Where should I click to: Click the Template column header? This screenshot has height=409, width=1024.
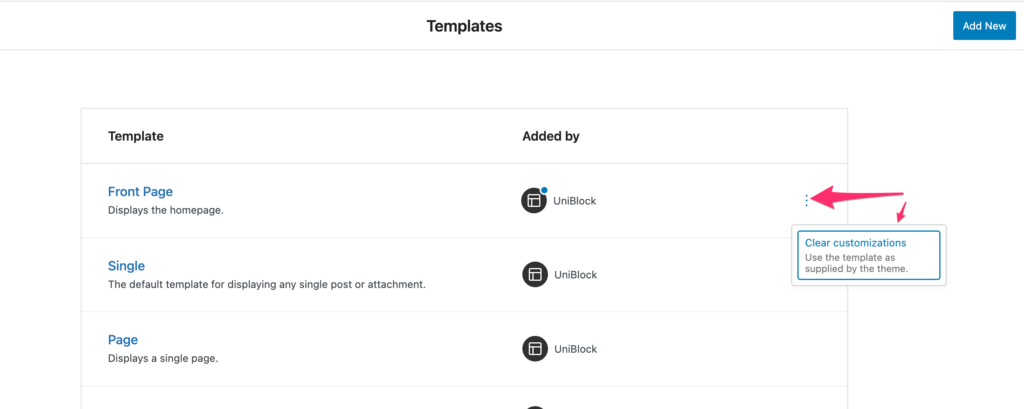pos(136,136)
